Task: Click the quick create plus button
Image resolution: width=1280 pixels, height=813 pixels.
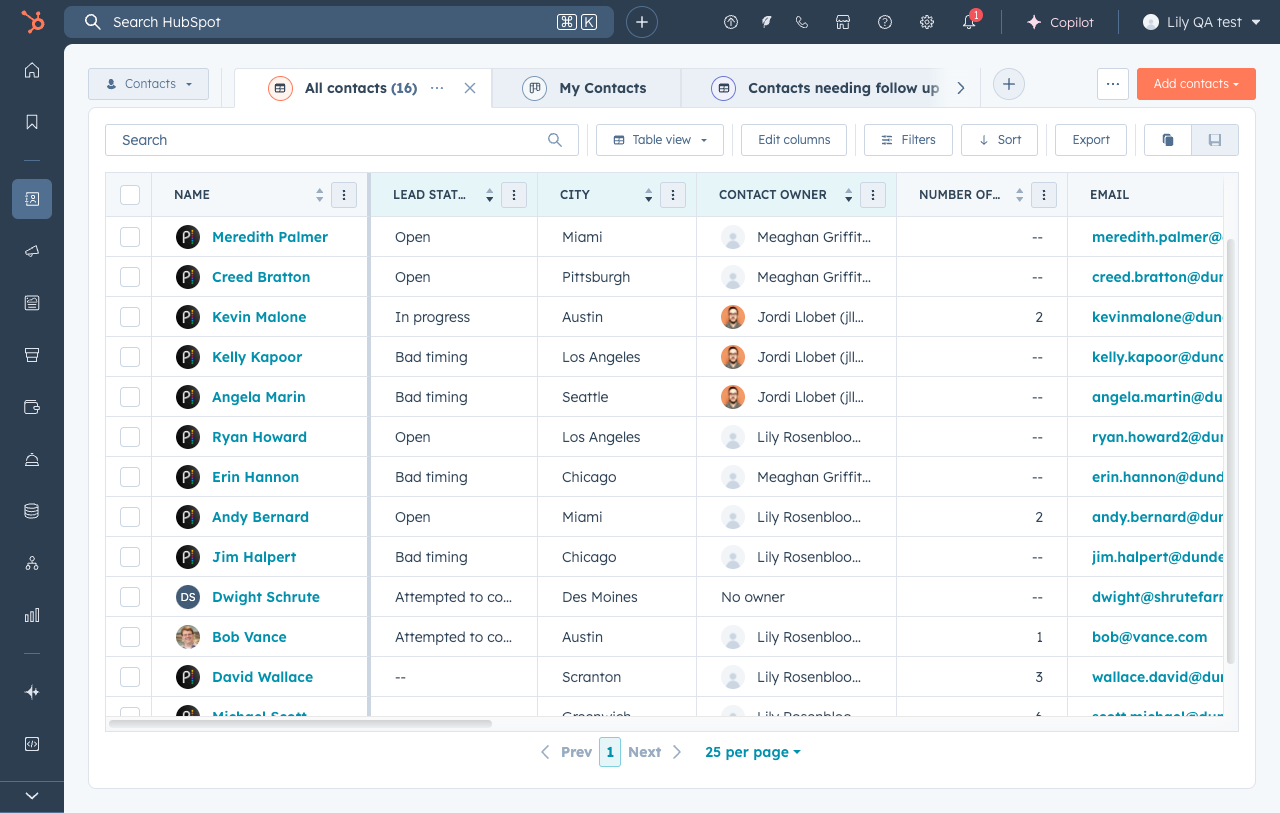Action: [x=642, y=22]
